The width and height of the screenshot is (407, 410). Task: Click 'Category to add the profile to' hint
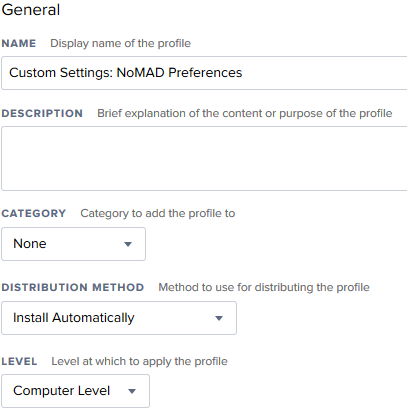click(x=158, y=213)
